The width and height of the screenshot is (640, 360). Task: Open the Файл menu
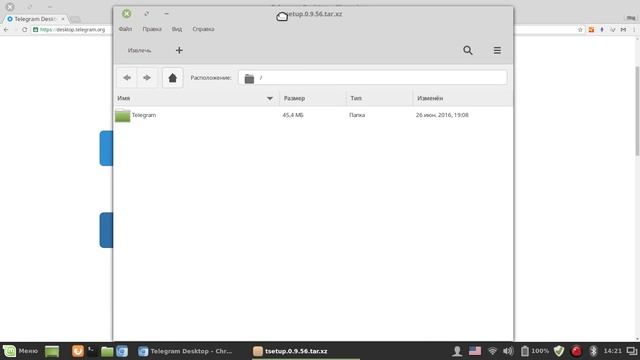click(x=125, y=29)
